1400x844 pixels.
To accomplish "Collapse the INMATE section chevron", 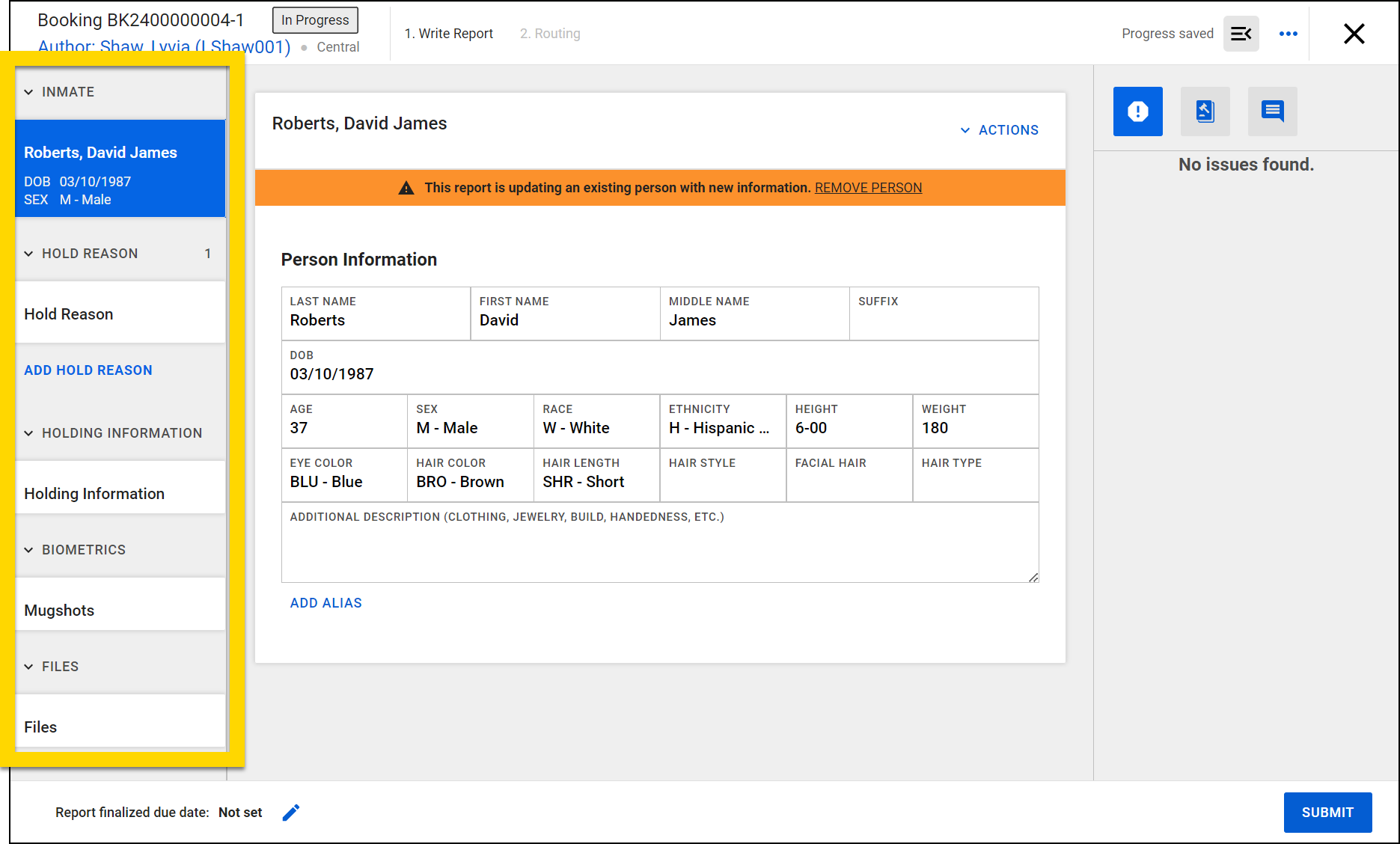I will coord(28,91).
